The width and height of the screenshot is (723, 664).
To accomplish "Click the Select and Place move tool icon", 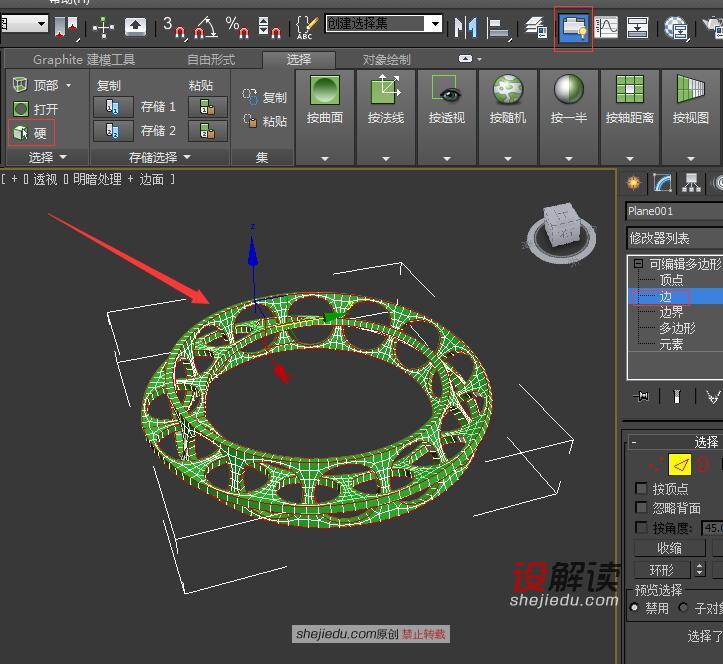I will pyautogui.click(x=103, y=27).
